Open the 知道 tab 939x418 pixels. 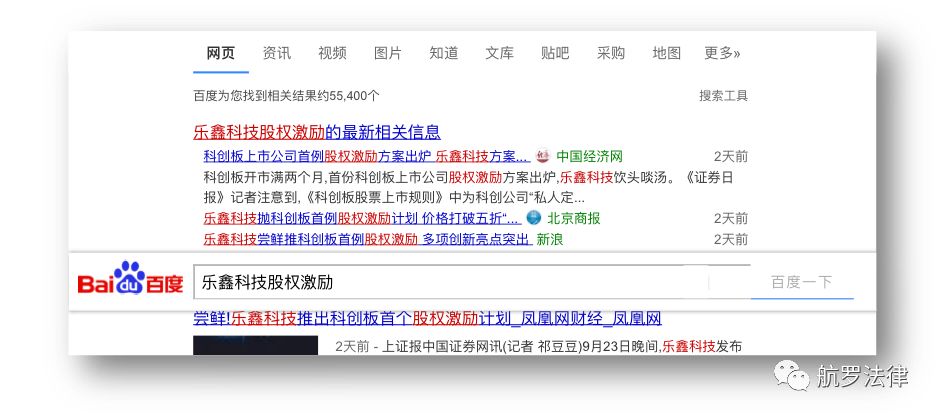click(443, 53)
